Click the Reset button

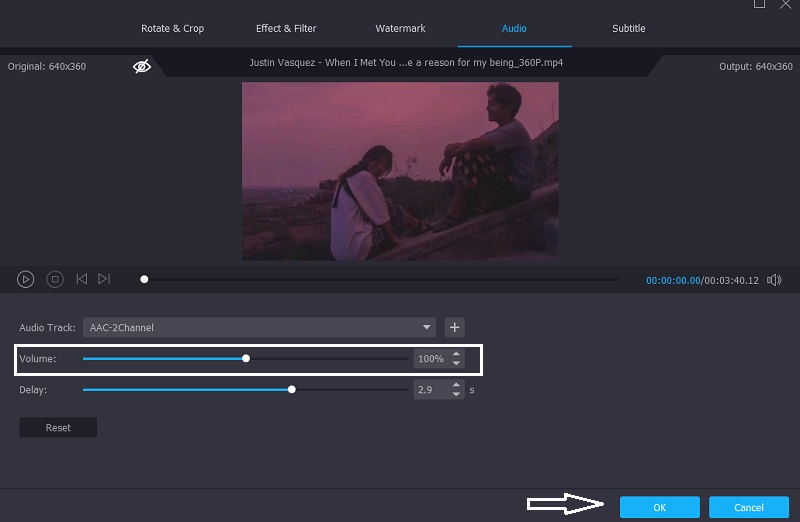pyautogui.click(x=58, y=428)
